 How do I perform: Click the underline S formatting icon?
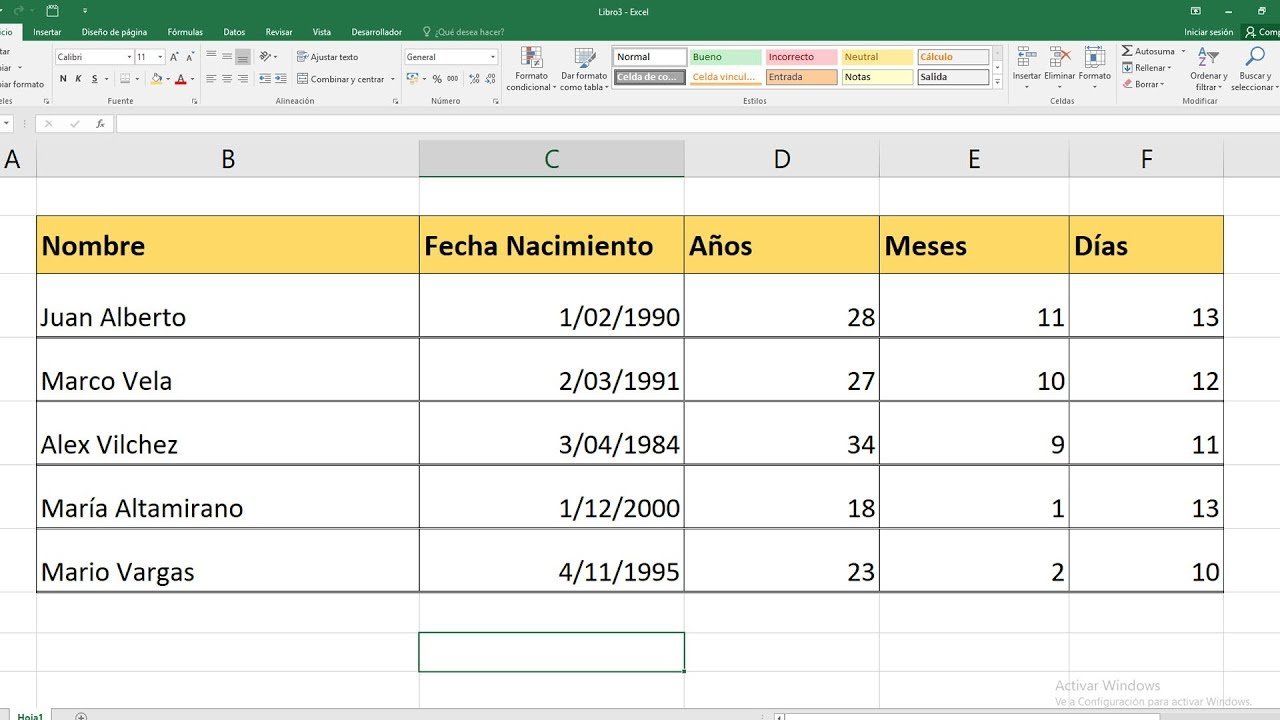(x=93, y=78)
